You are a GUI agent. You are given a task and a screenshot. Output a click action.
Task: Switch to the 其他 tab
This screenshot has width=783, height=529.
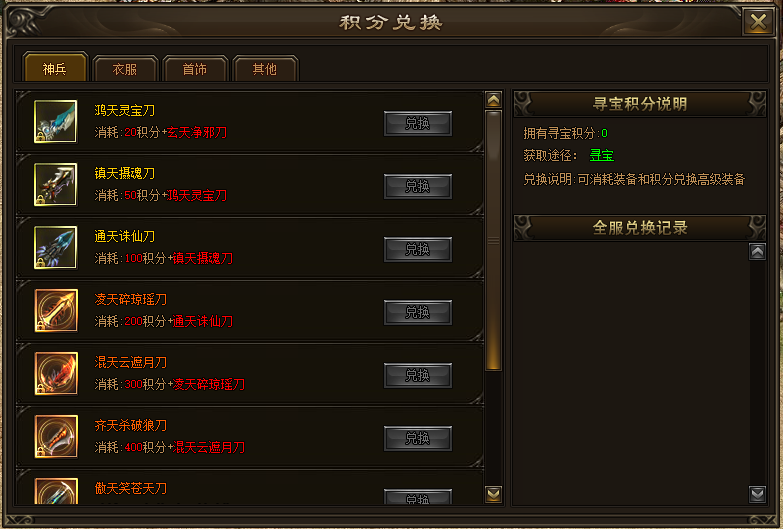coord(265,69)
